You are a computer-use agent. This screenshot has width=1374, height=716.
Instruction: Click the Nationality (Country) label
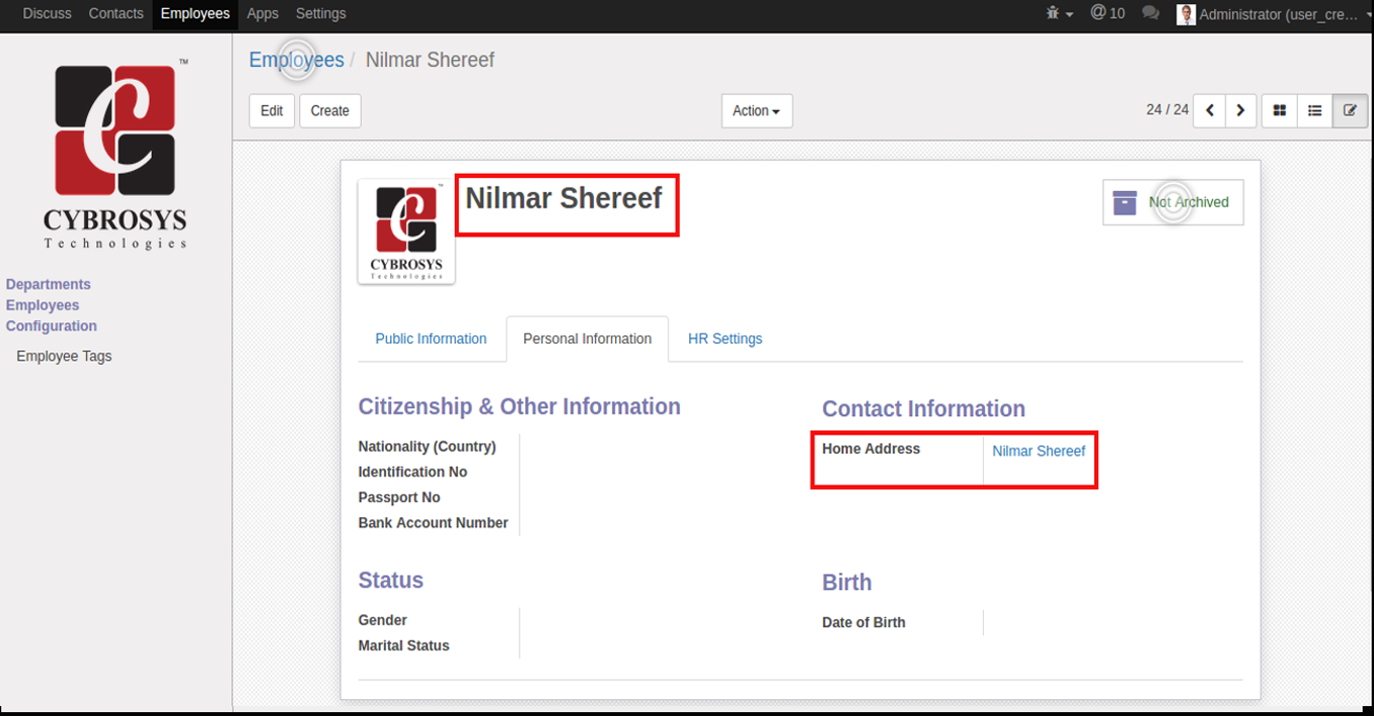point(427,447)
